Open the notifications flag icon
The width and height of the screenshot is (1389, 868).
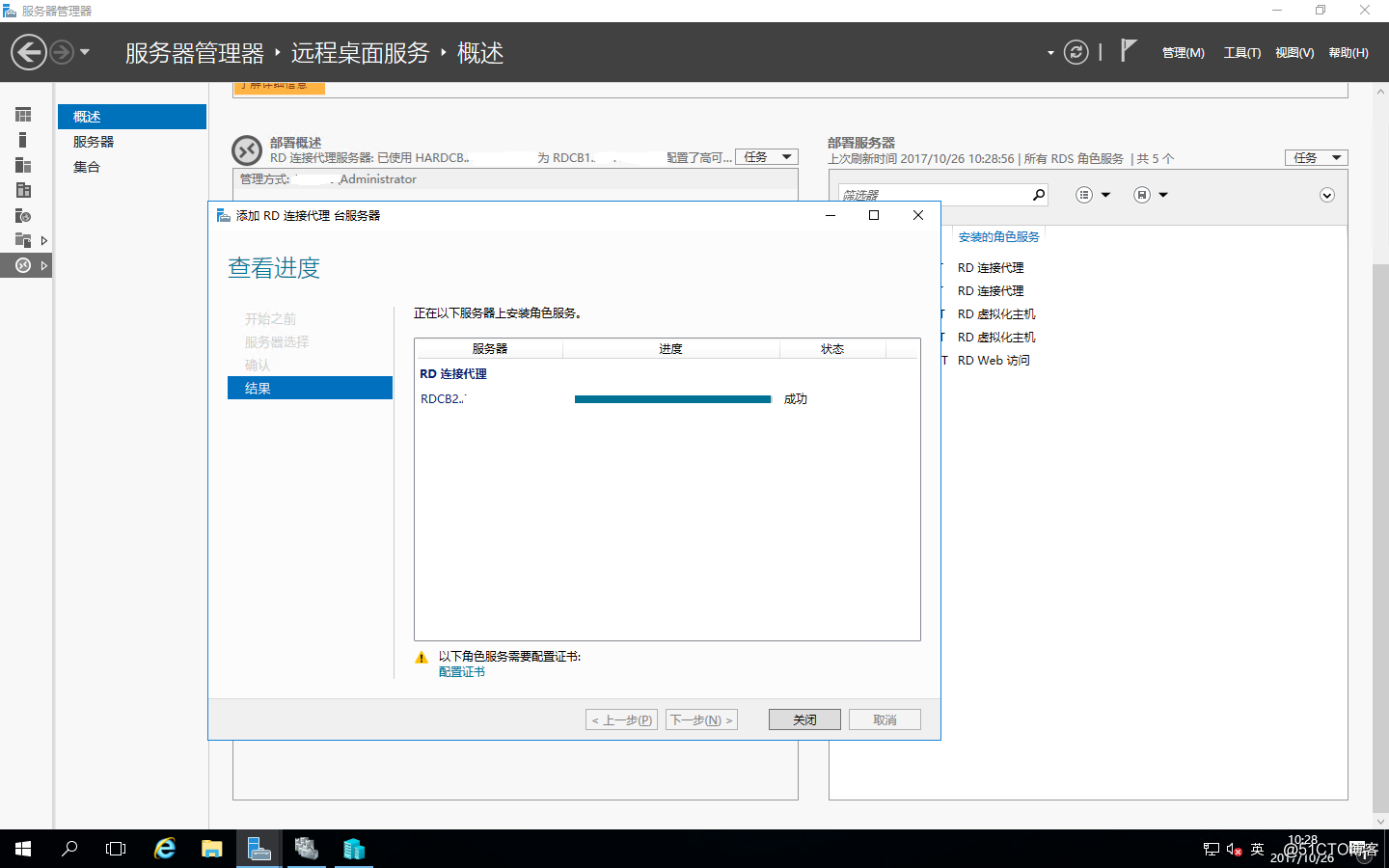[1128, 50]
